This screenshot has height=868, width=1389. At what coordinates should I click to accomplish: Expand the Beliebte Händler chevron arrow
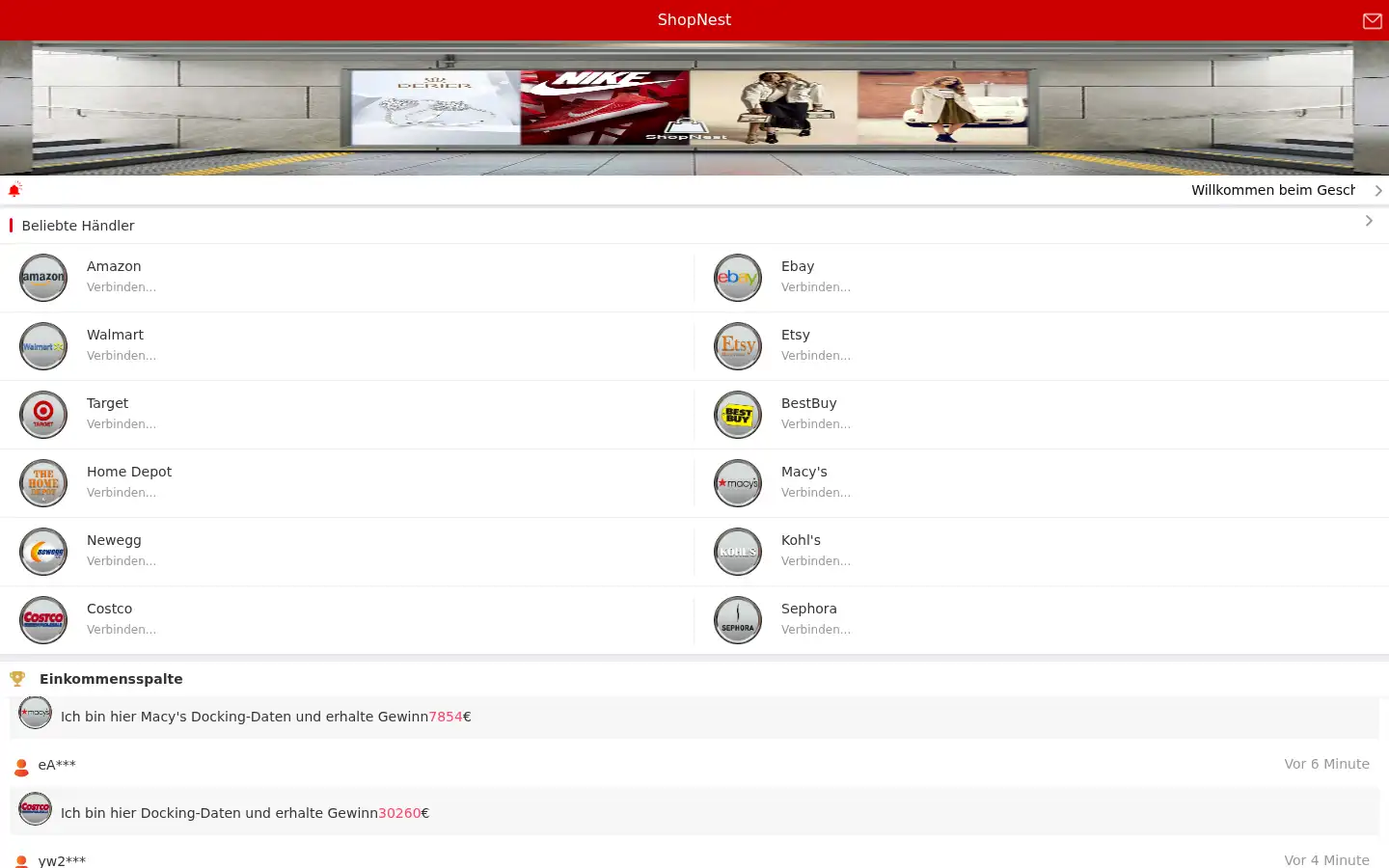1369,221
